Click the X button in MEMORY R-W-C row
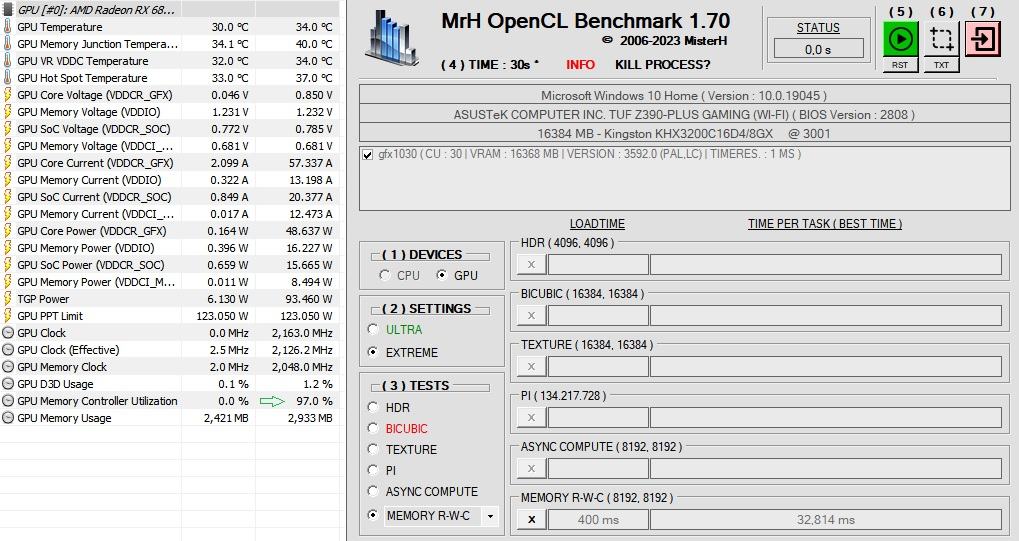Image resolution: width=1019 pixels, height=541 pixels. pyautogui.click(x=531, y=520)
